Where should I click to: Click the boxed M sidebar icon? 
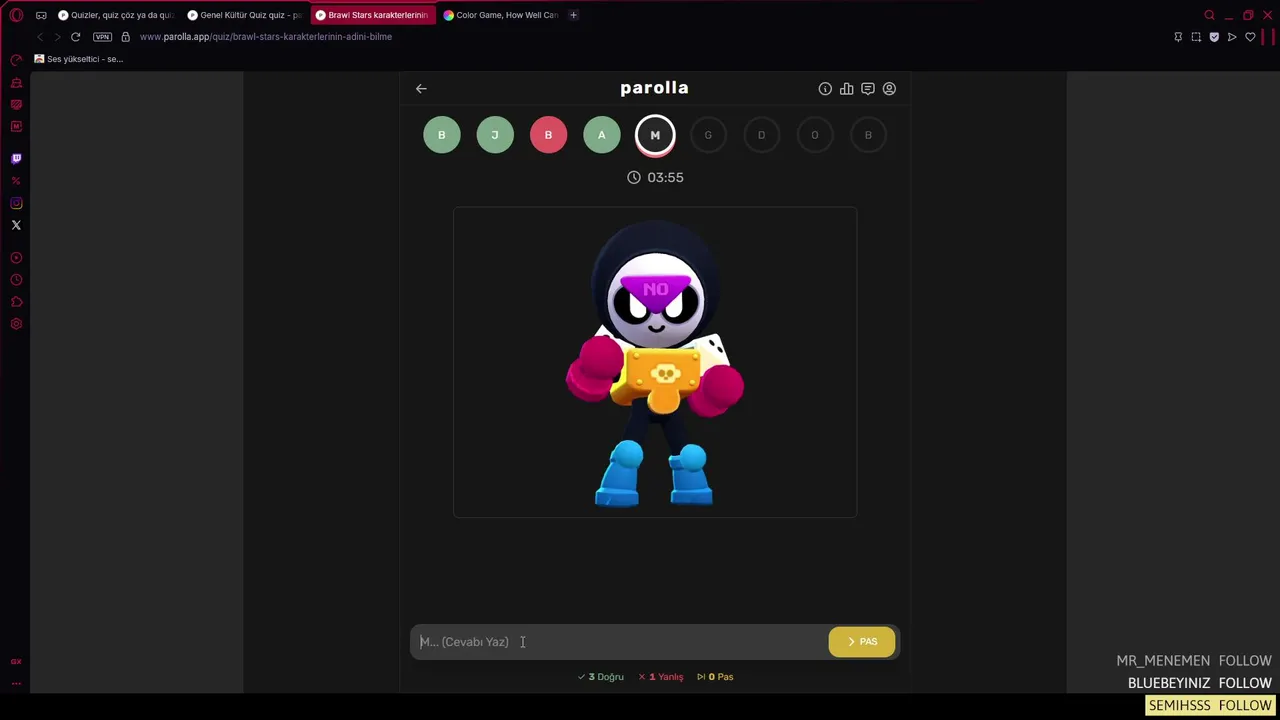pos(16,126)
